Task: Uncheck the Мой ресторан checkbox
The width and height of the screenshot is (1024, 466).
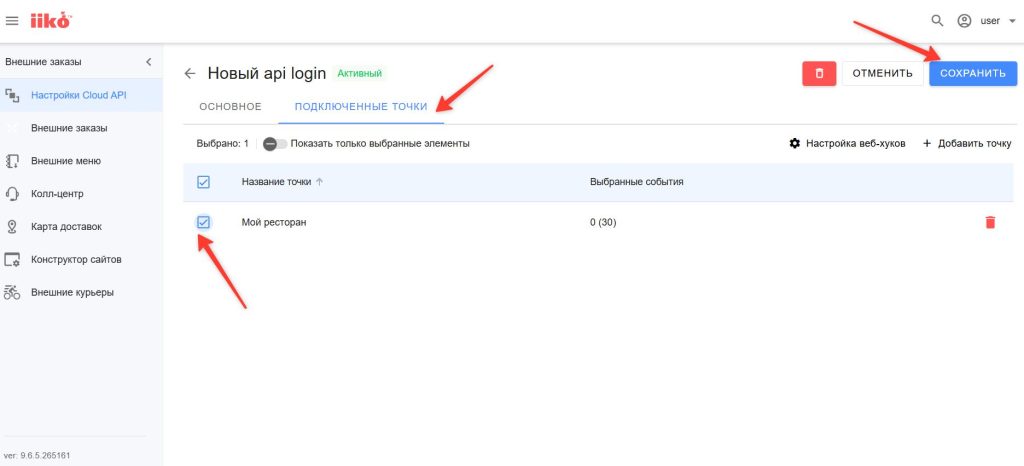Action: tap(203, 222)
